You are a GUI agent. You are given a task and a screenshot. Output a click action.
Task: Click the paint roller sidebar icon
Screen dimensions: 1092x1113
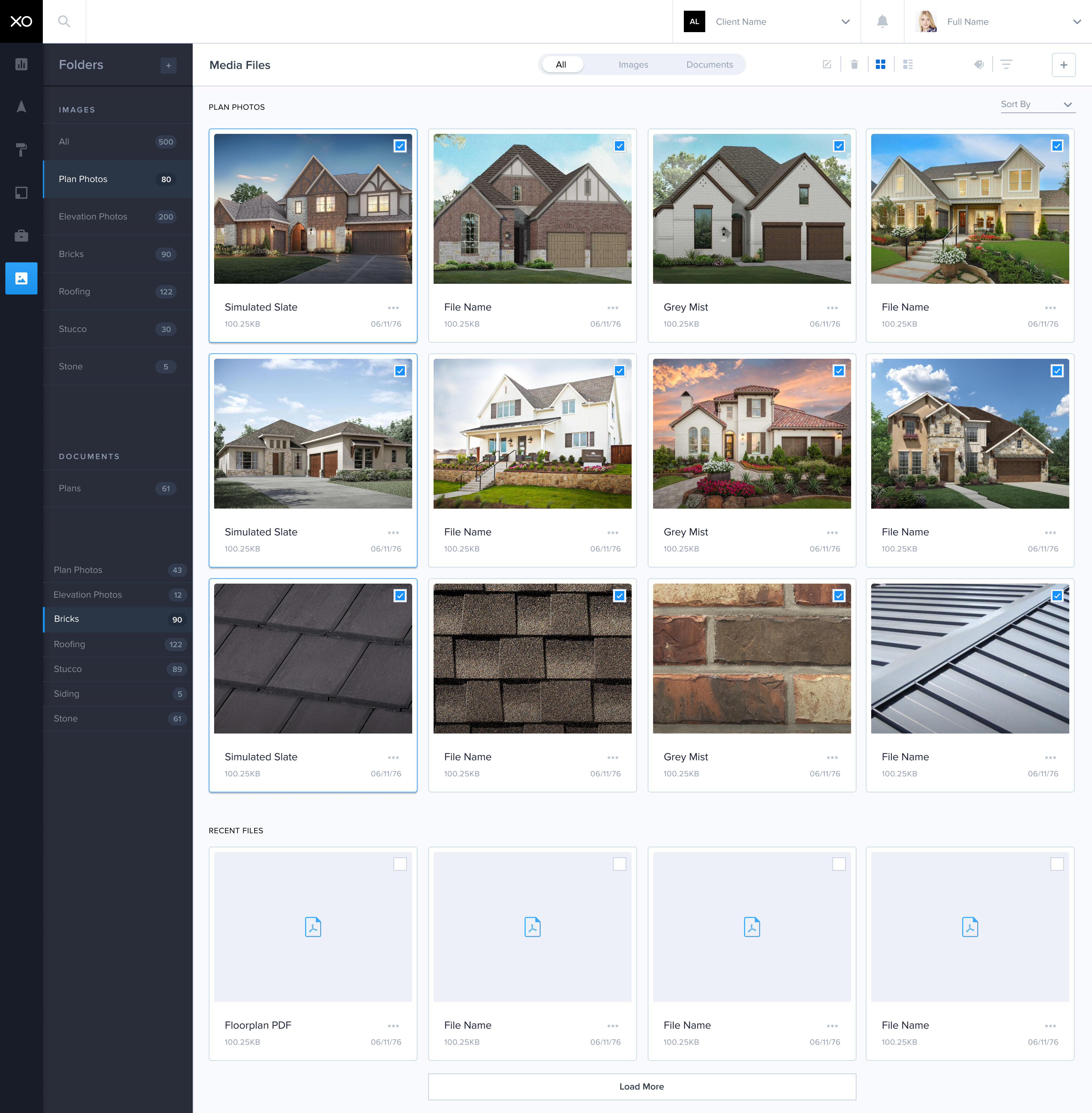[21, 150]
